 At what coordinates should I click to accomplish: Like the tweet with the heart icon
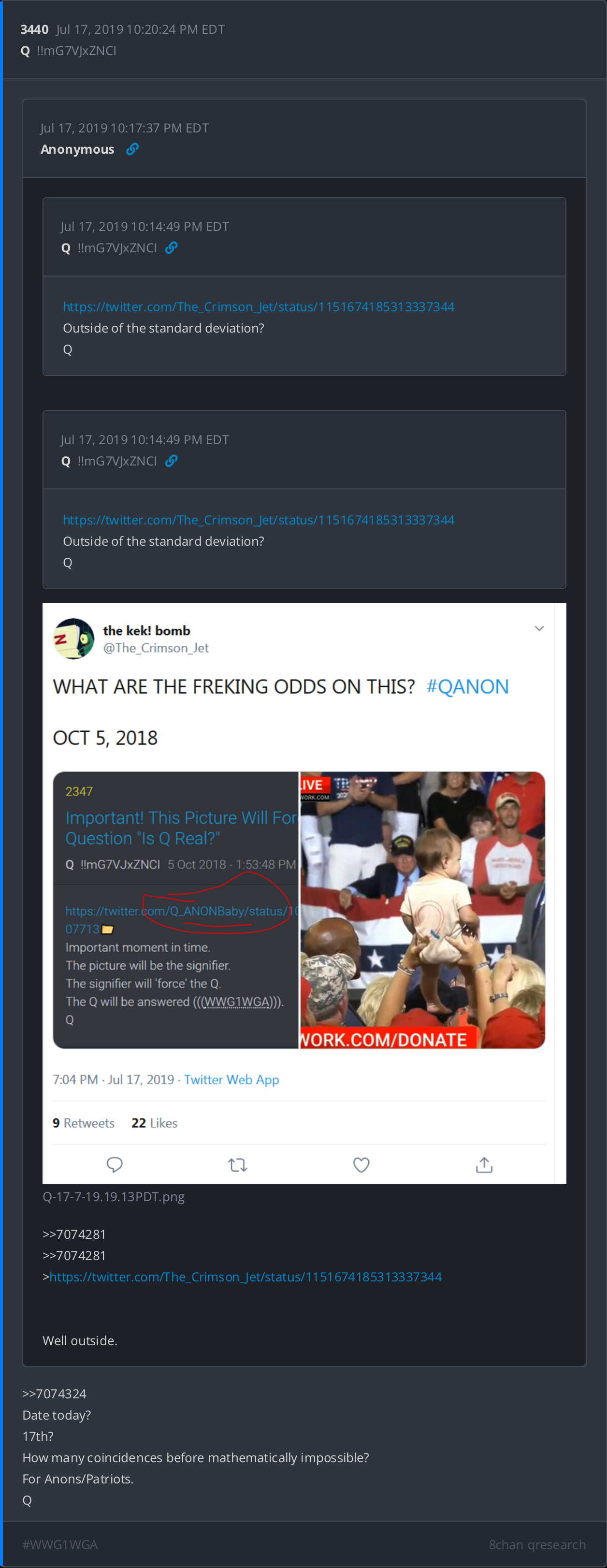point(361,1164)
